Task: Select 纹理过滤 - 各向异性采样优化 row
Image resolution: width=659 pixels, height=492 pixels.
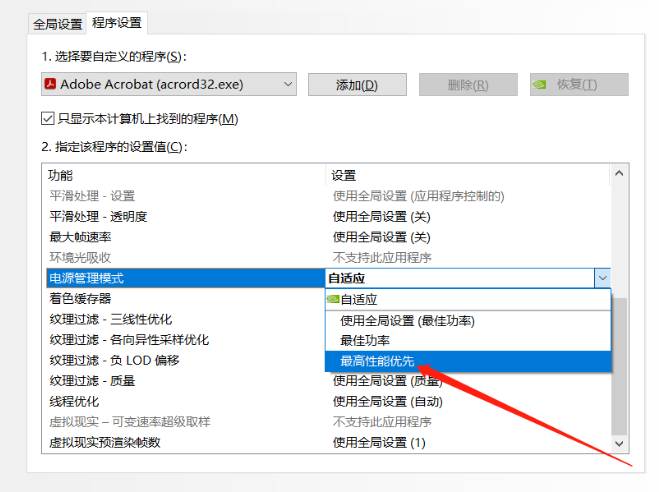Action: (185, 340)
